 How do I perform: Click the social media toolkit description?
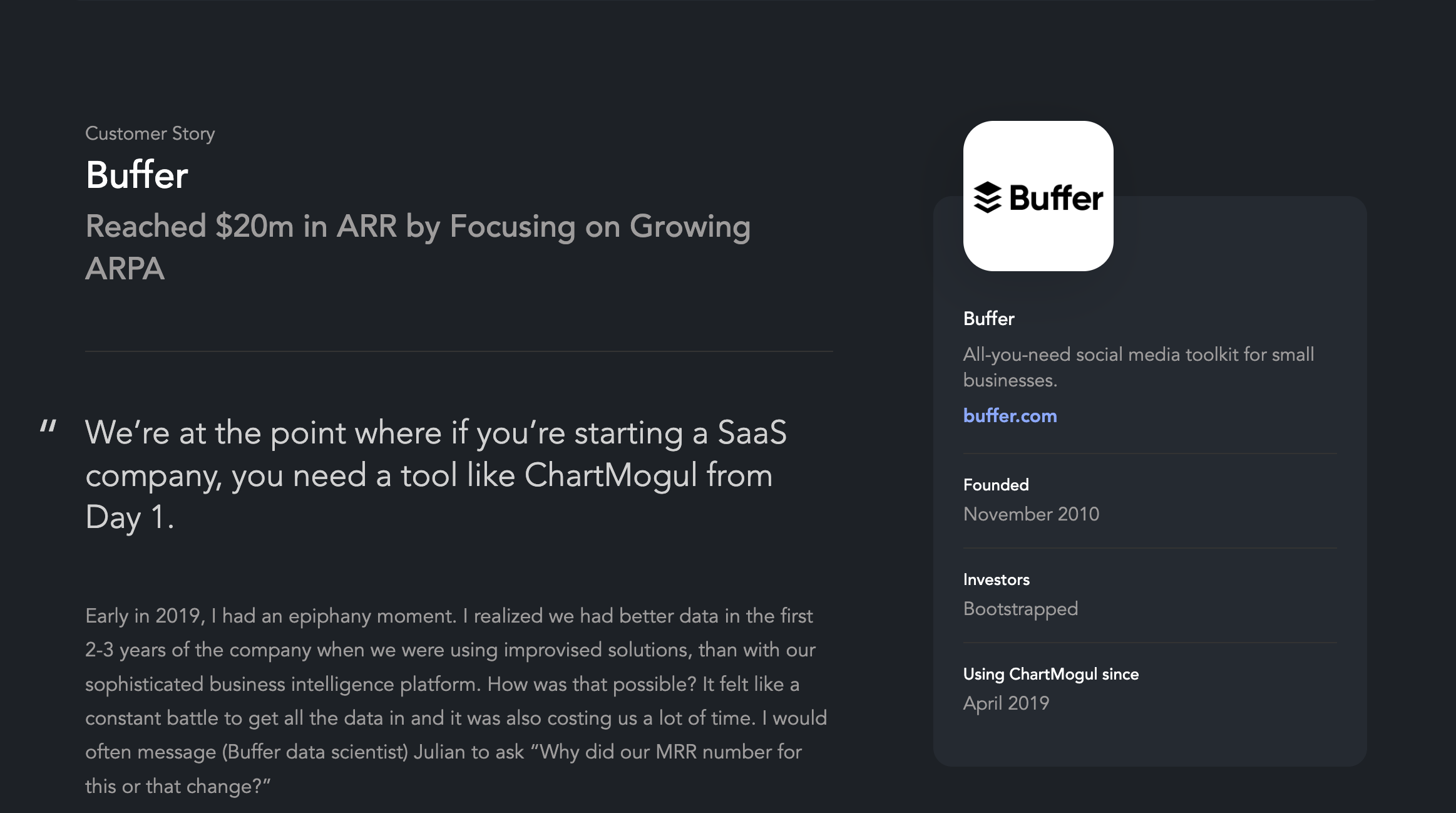click(1138, 367)
